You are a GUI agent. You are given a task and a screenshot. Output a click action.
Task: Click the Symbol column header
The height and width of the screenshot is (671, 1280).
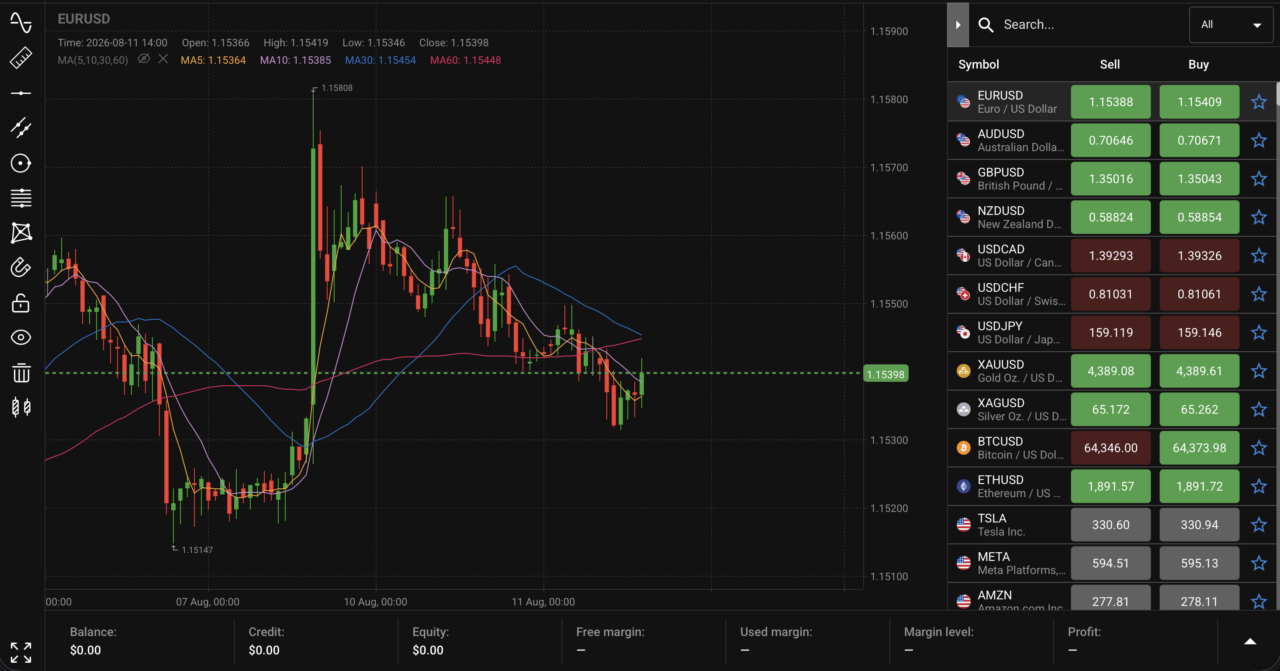(978, 64)
